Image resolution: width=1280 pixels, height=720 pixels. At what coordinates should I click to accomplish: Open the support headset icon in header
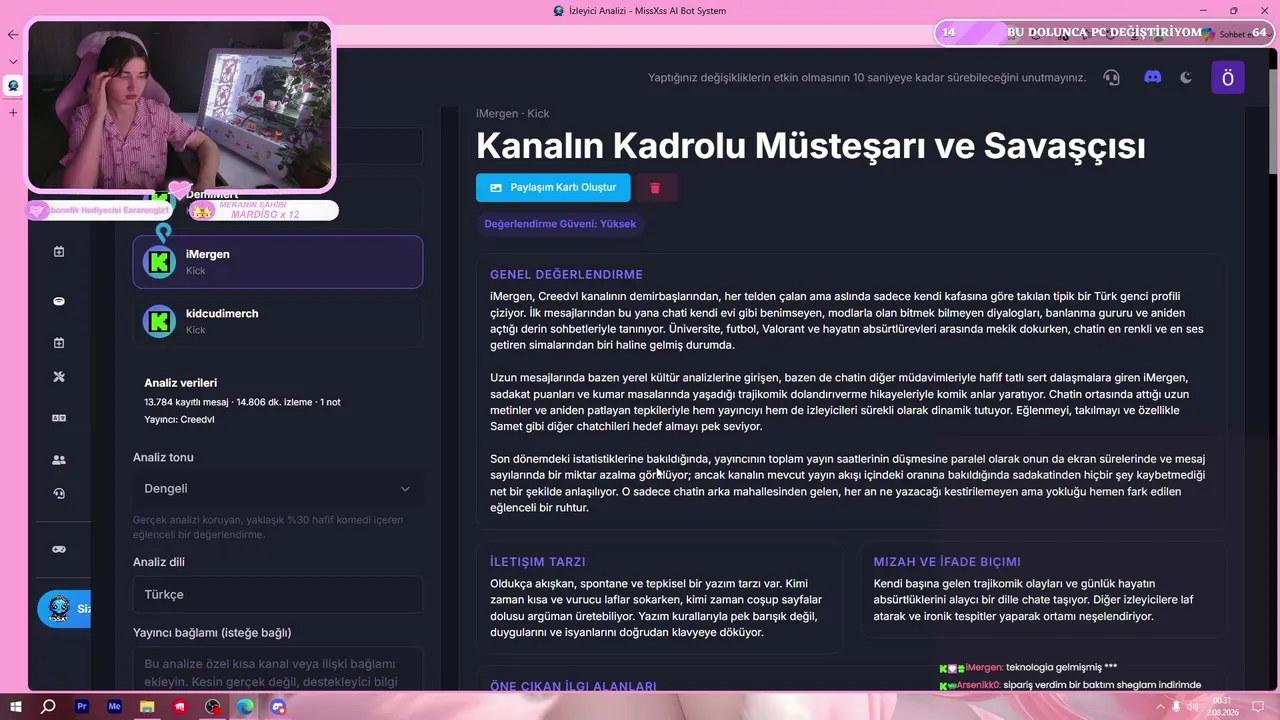[x=1111, y=77]
